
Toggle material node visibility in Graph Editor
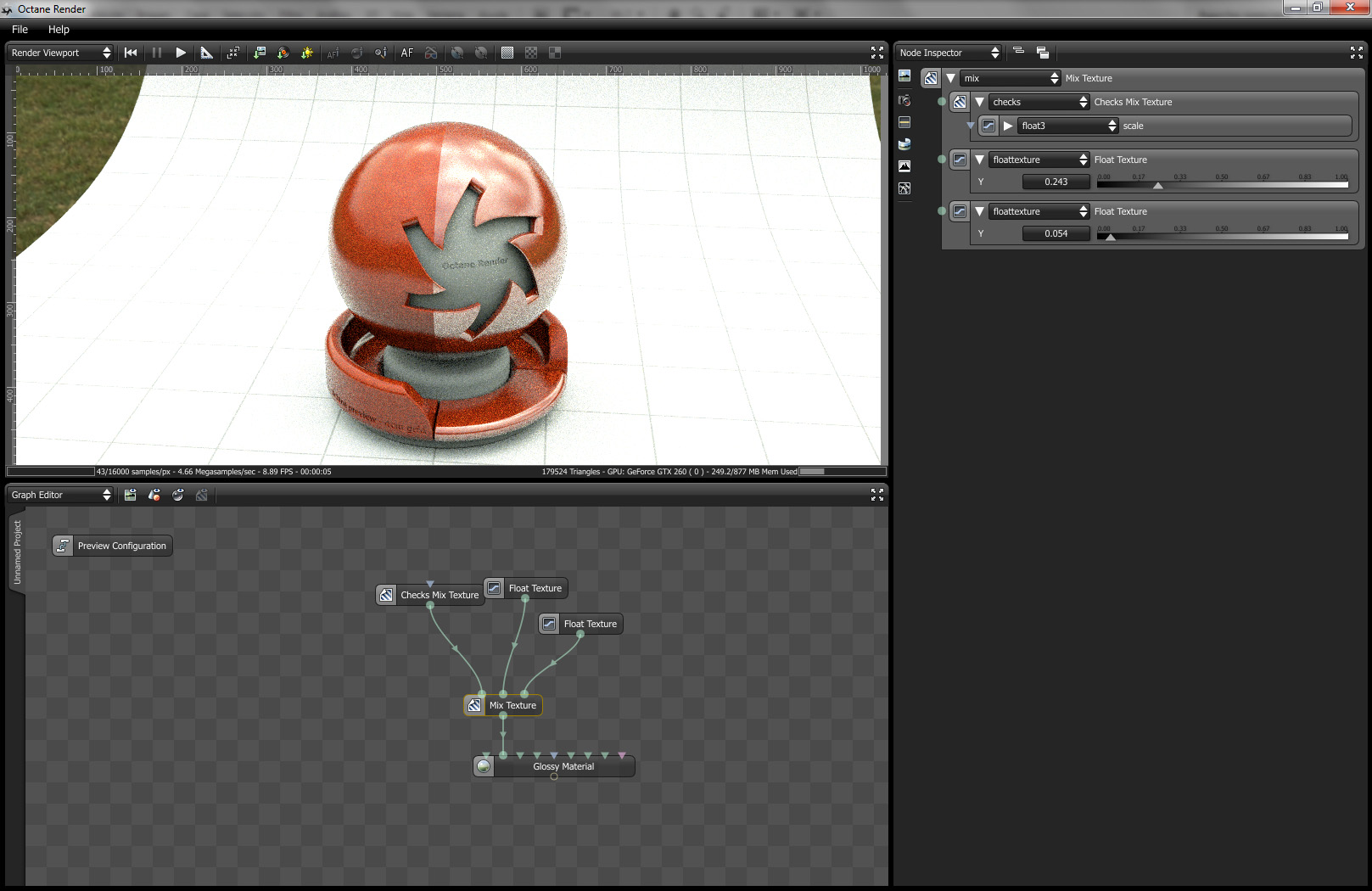[x=178, y=495]
